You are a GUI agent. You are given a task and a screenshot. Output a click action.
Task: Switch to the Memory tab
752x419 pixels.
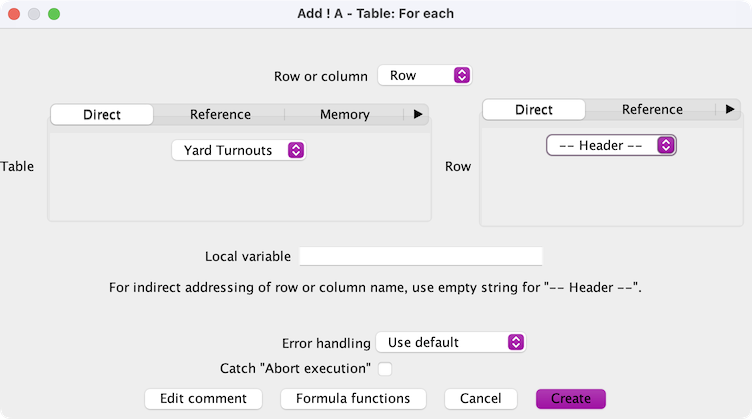(x=344, y=115)
